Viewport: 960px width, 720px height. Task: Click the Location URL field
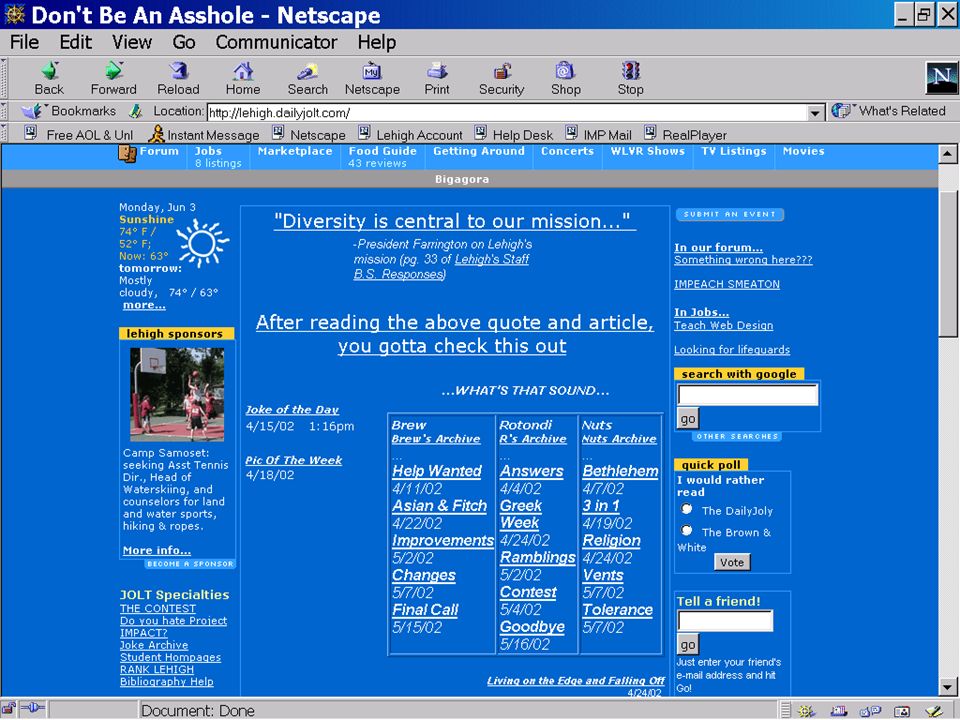tap(507, 113)
